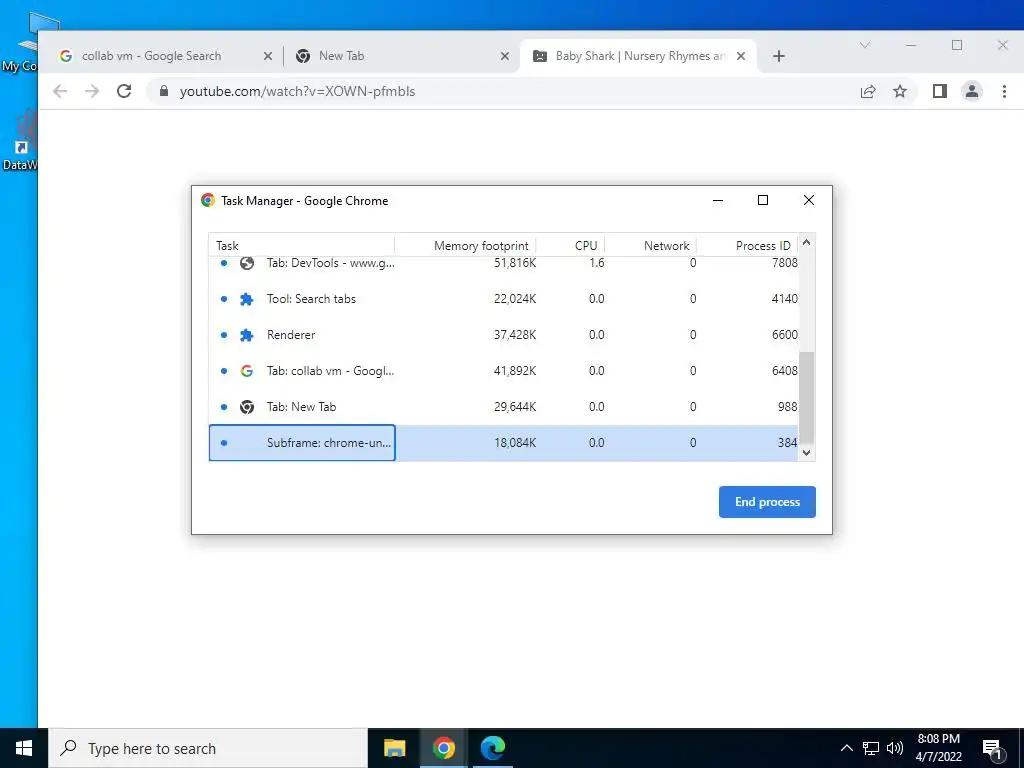1024x768 pixels.
Task: Close the Task Manager window
Action: coord(808,200)
